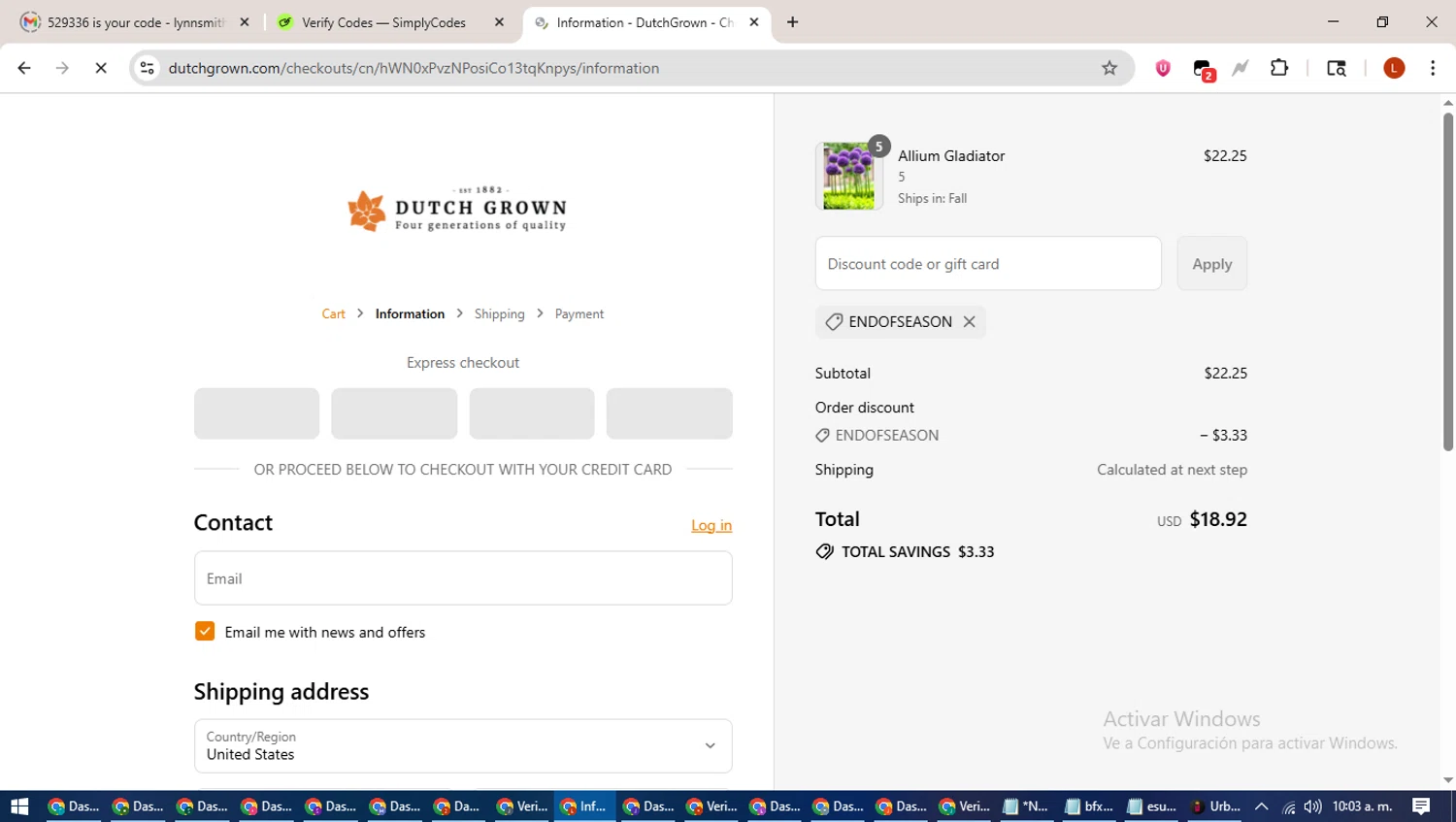
Task: Click scrollbar down arrow
Action: (x=1448, y=780)
